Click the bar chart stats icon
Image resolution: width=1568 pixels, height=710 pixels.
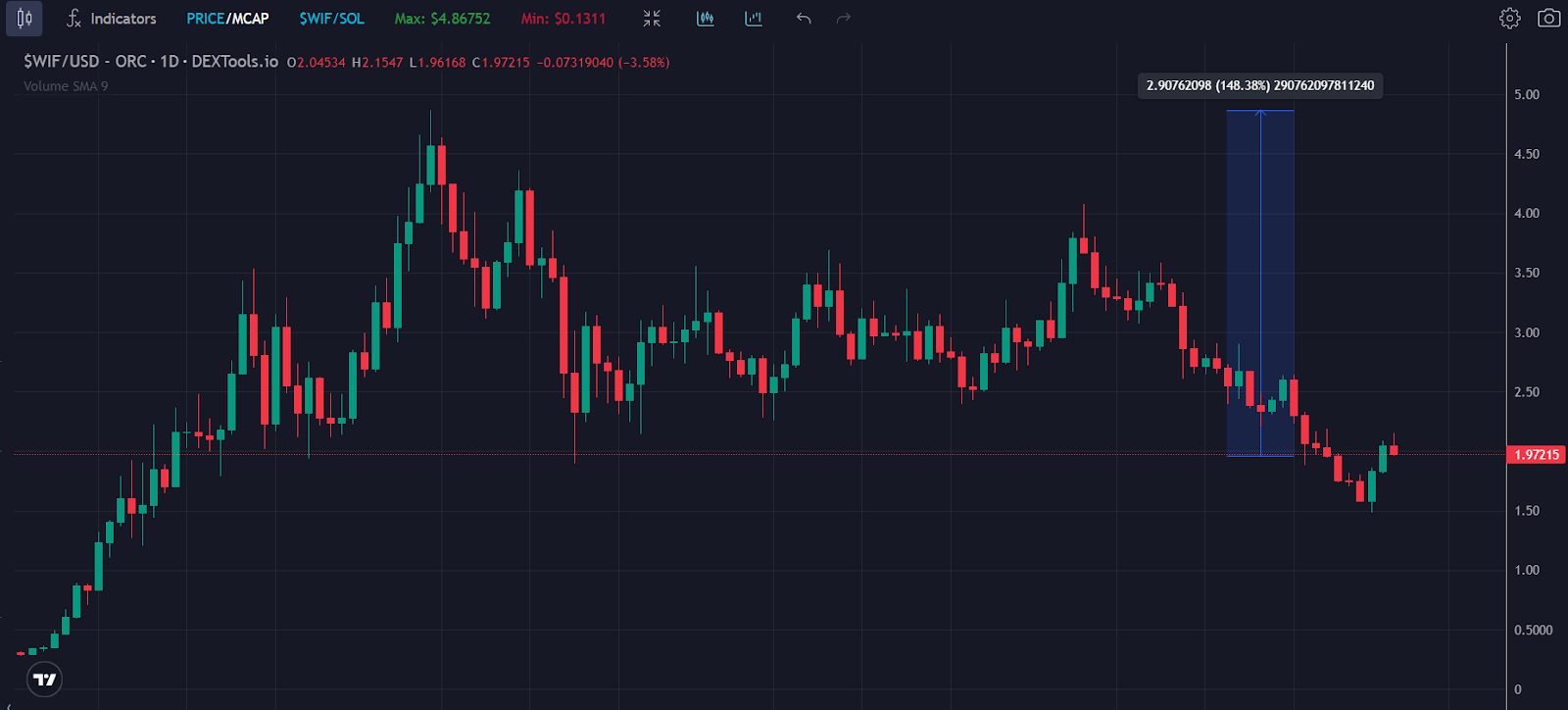tap(754, 19)
